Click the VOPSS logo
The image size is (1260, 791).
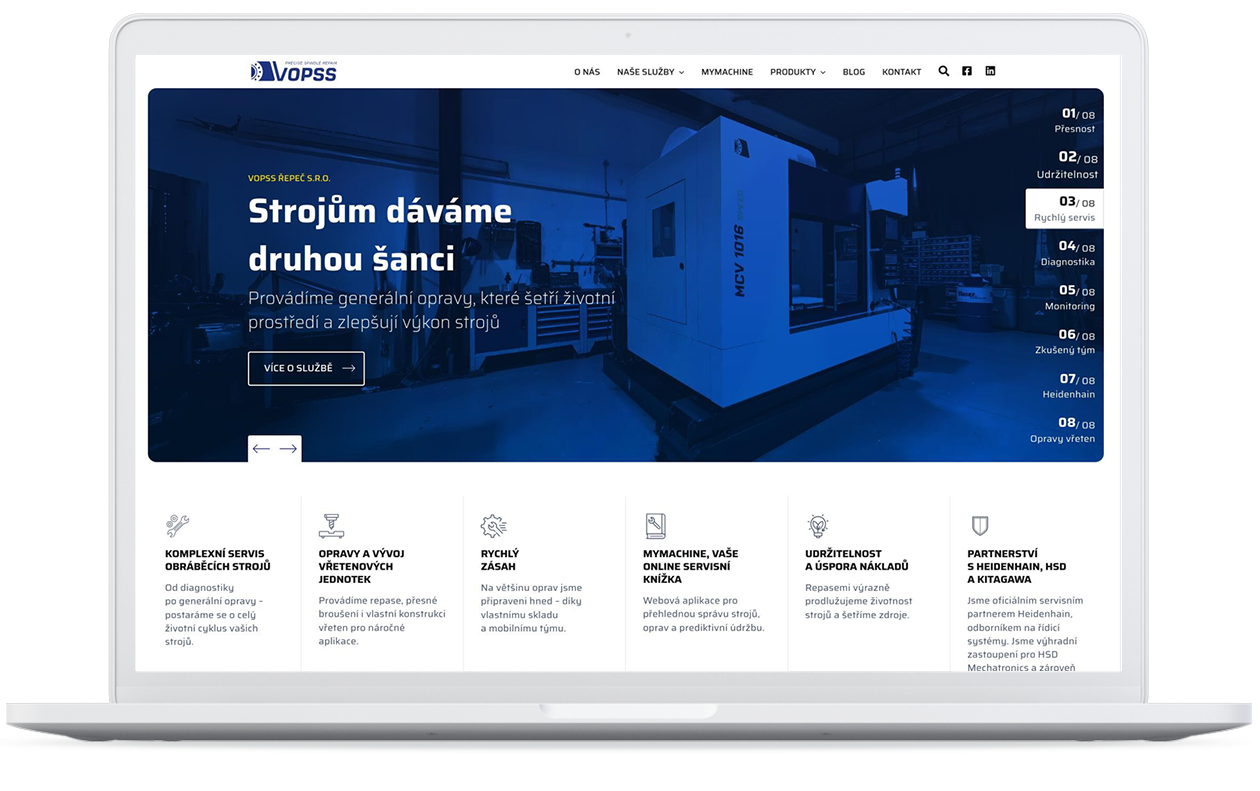(294, 71)
